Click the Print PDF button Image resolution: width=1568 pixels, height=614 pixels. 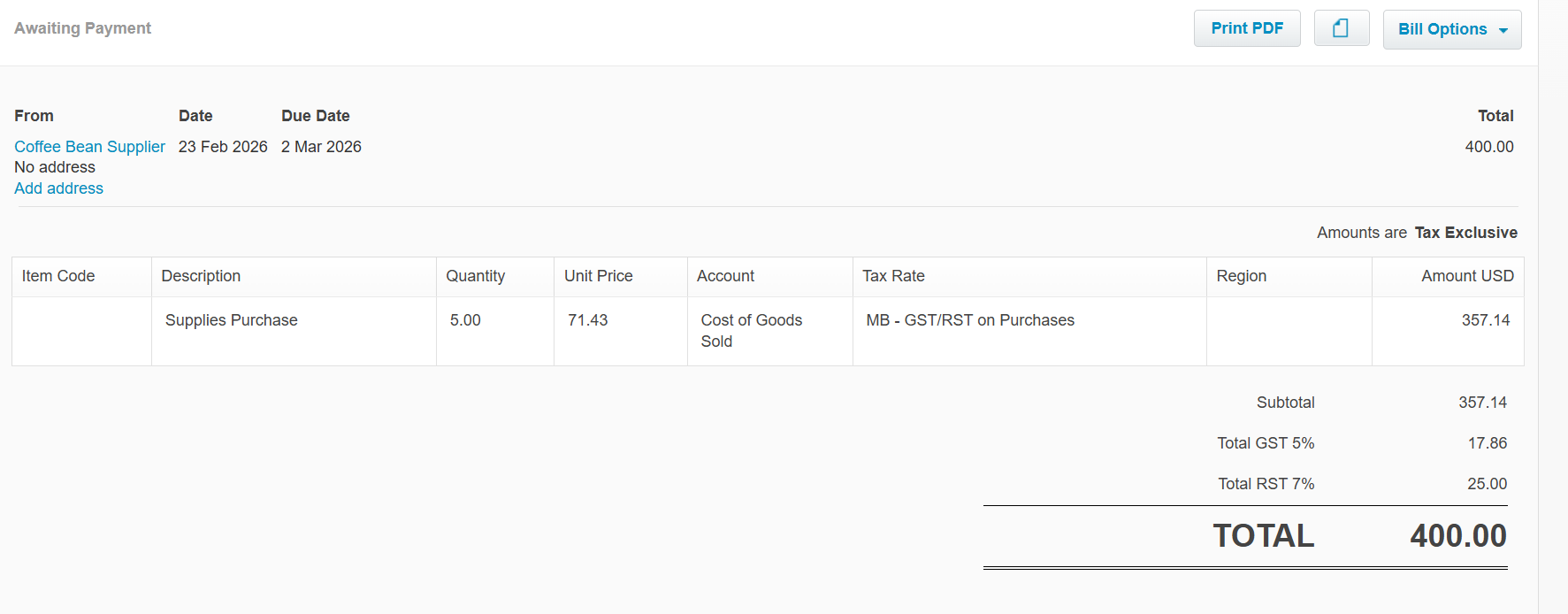click(x=1246, y=28)
